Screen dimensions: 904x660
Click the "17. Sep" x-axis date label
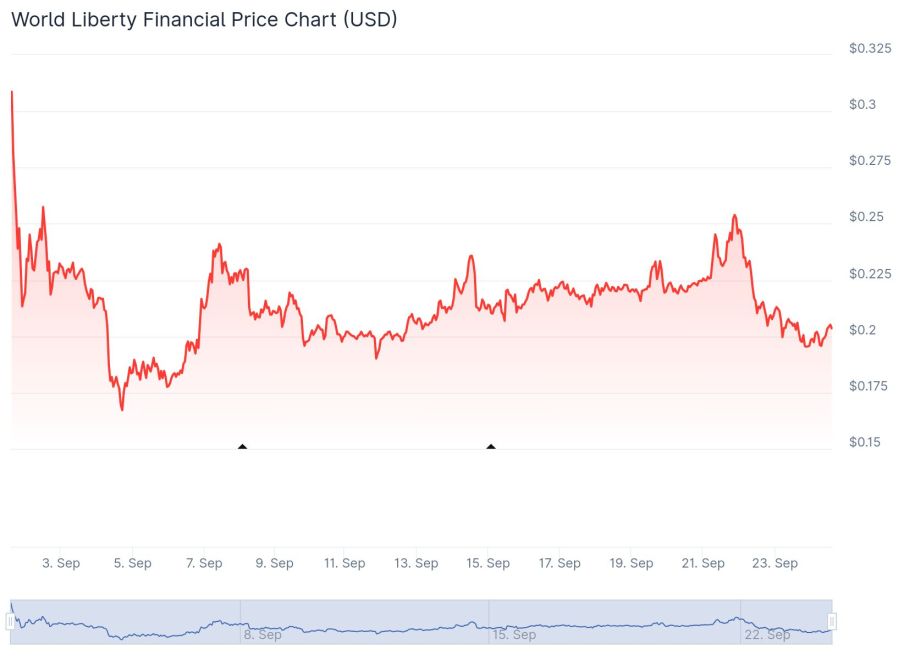click(x=559, y=563)
